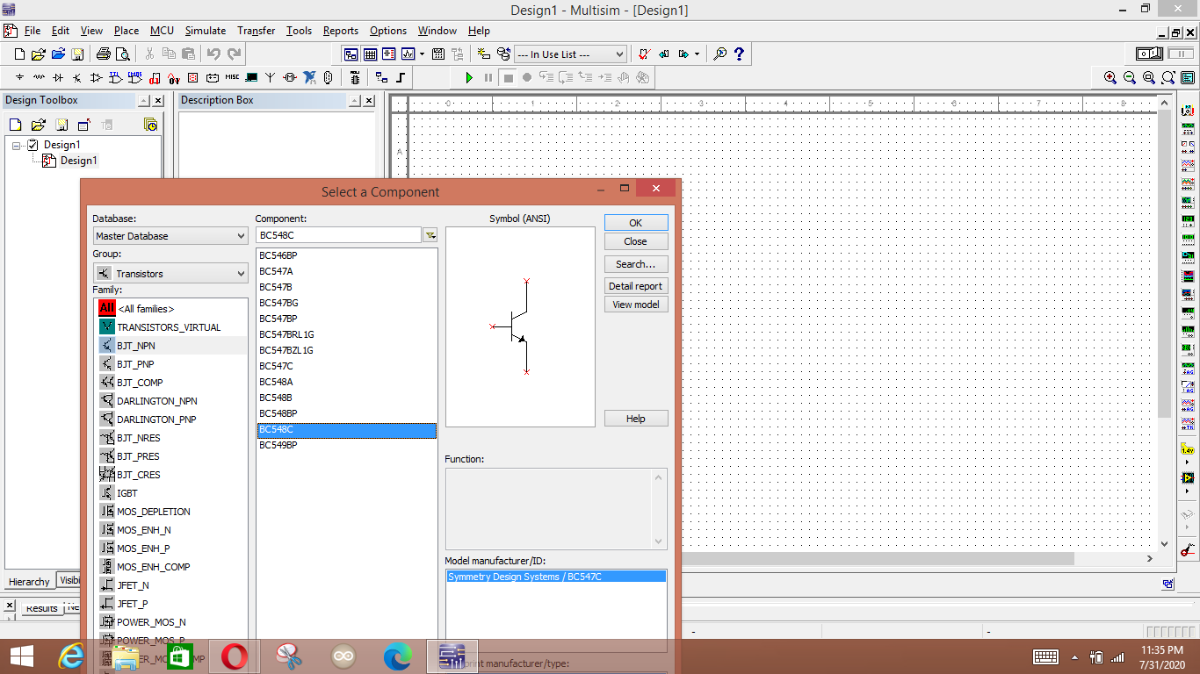The image size is (1200, 674).
Task: Click the Place Diode toolbar icon
Action: (58, 77)
